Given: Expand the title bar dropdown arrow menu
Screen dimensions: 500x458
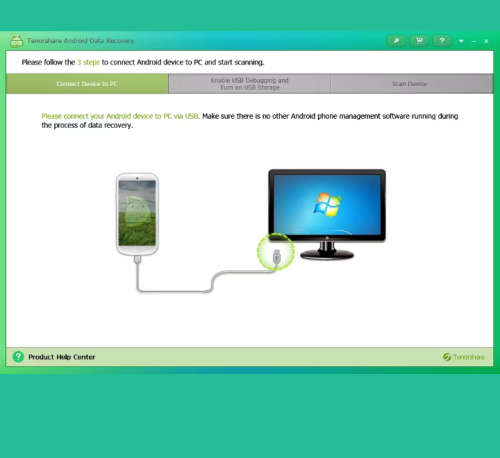Looking at the screenshot, I should [461, 41].
